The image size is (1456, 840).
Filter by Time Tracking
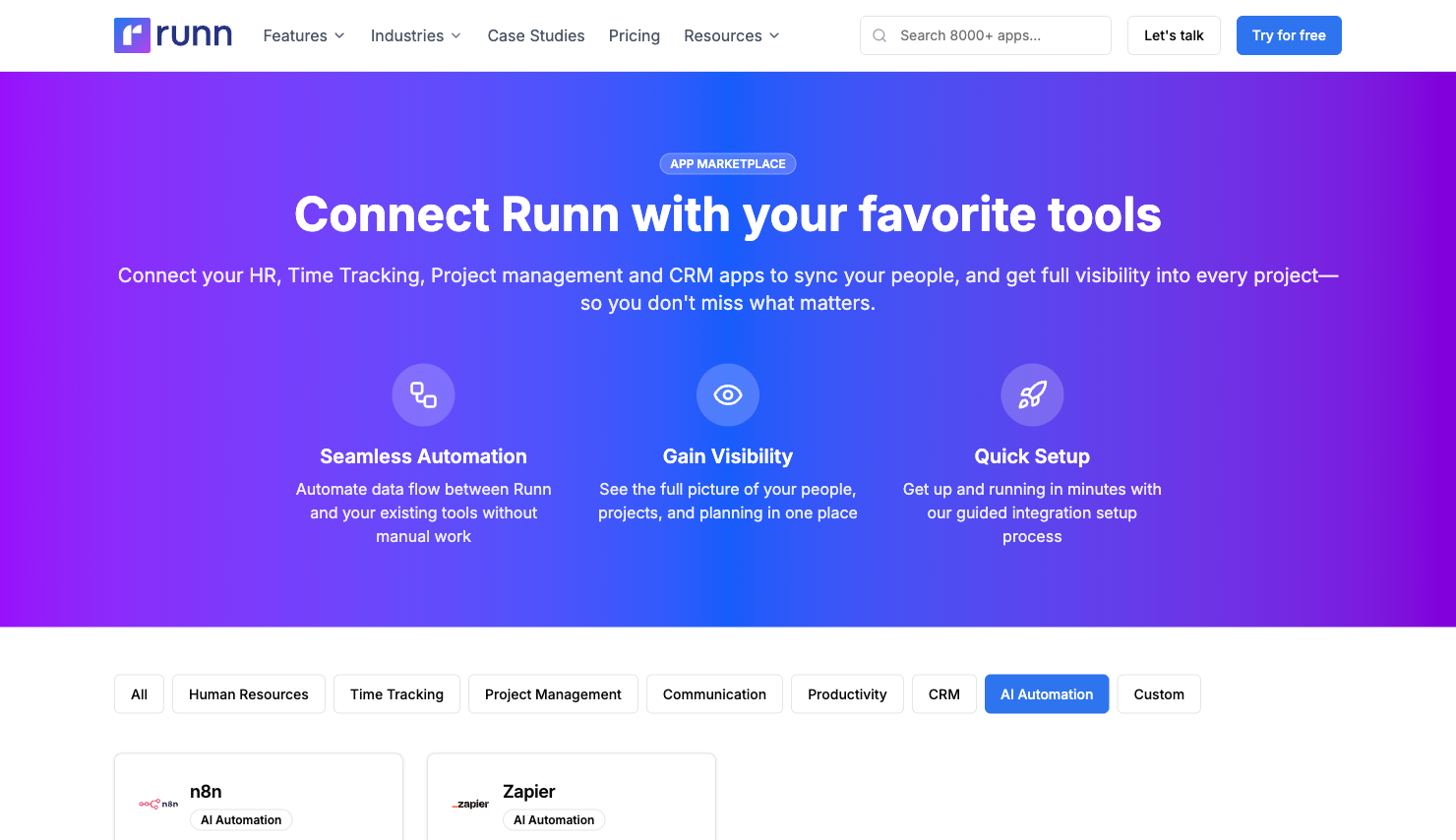point(396,694)
